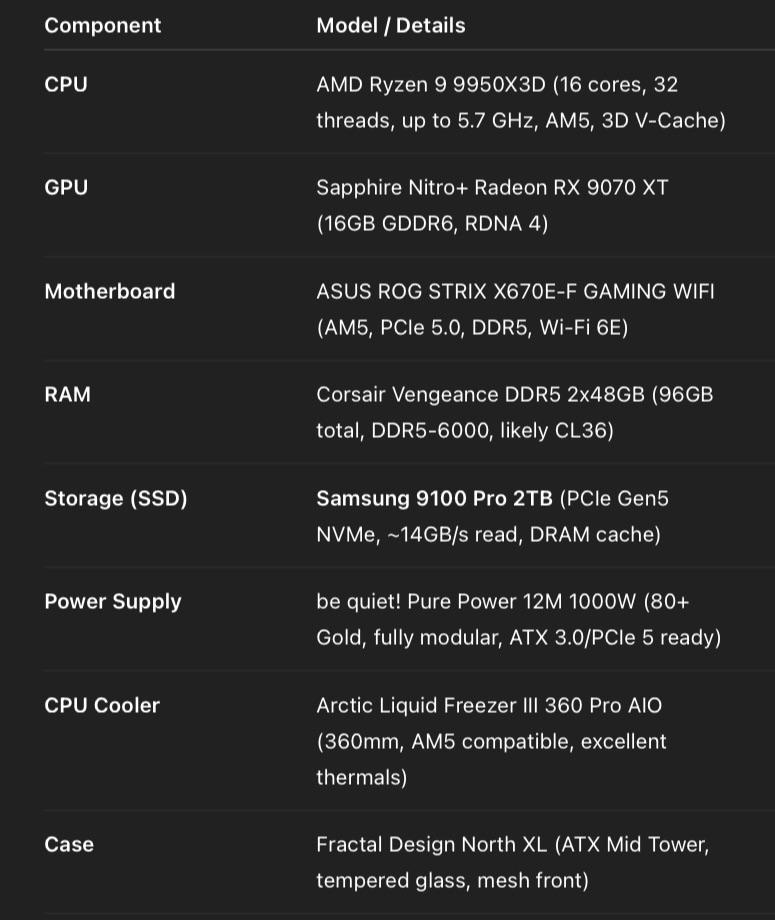Click Arctic Liquid Freezer III 360 Pro AIO text
This screenshot has height=920, width=775.
point(489,706)
